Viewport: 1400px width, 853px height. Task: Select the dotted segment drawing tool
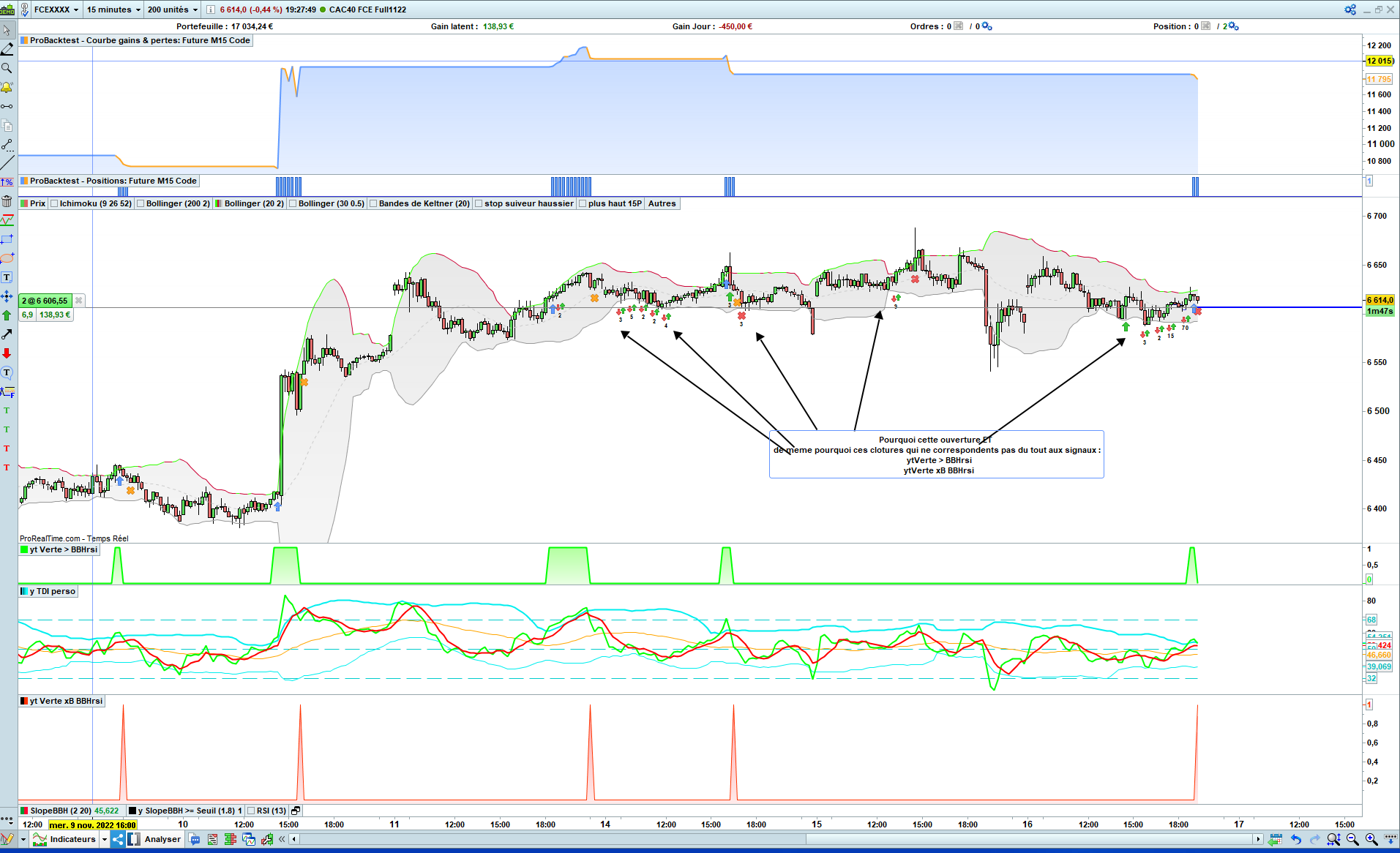(x=7, y=144)
